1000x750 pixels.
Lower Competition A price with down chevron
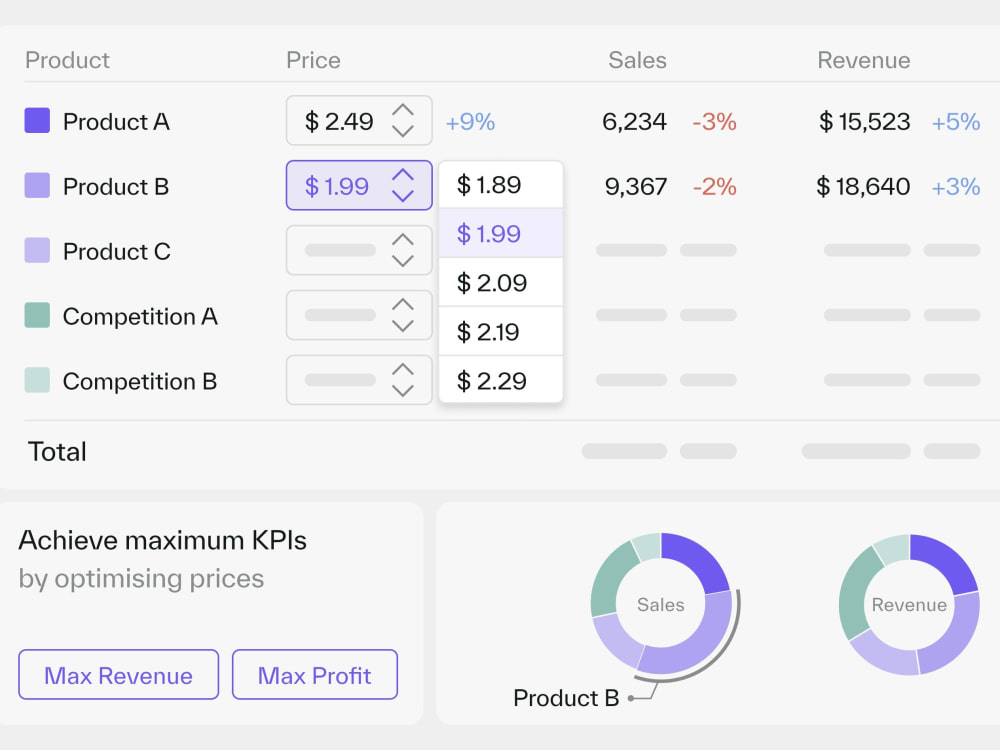point(402,326)
